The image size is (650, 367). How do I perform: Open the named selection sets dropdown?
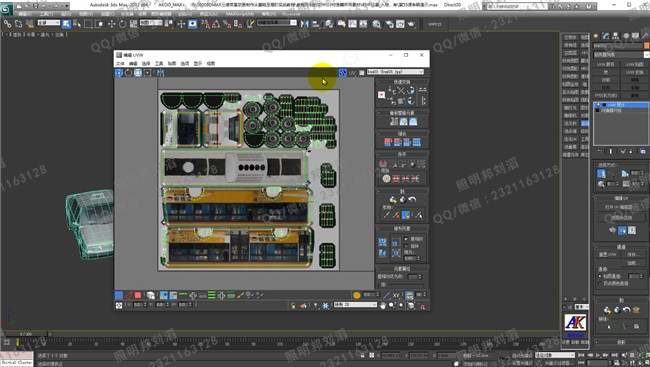(276, 23)
